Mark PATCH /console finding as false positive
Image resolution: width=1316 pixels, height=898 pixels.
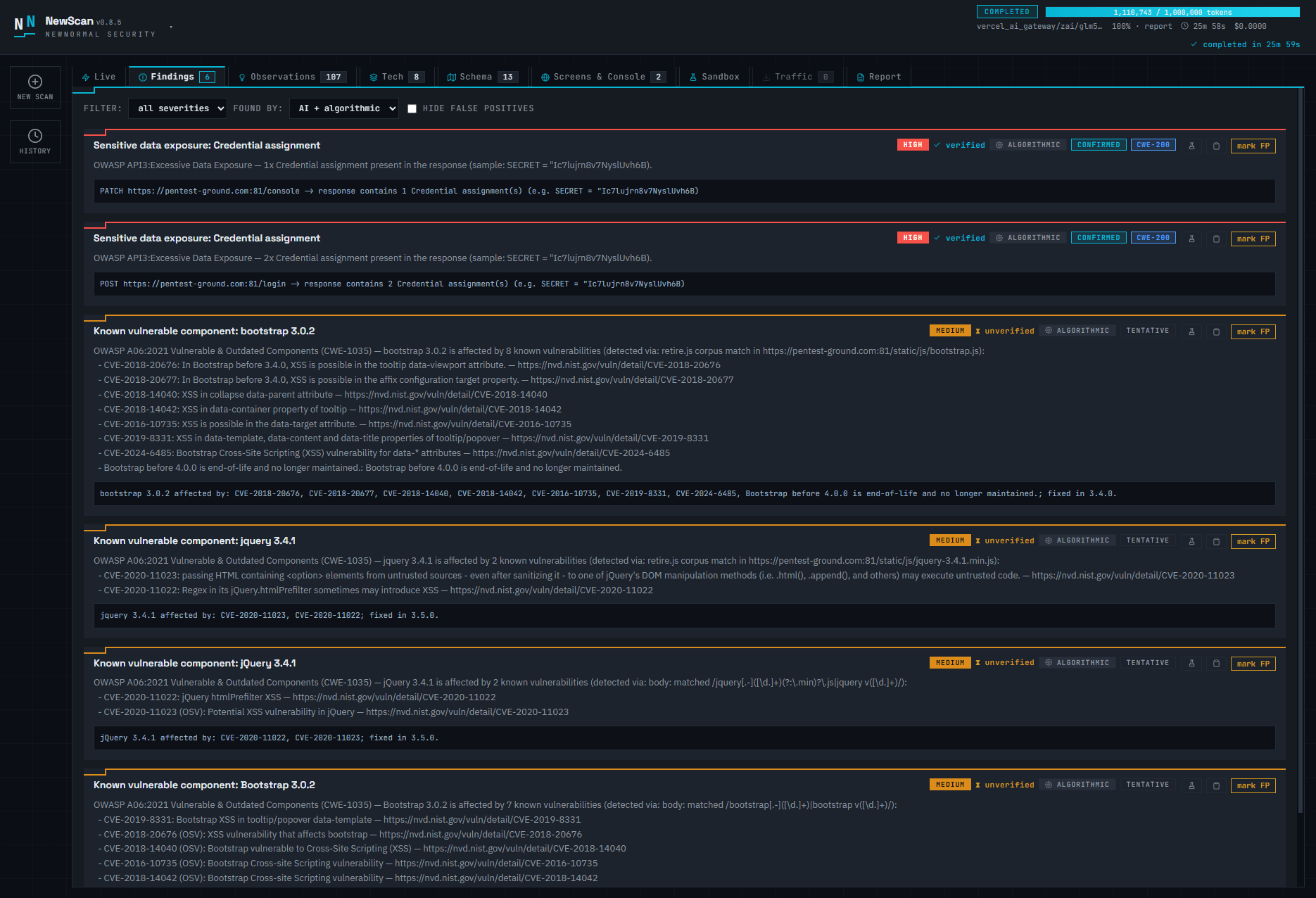click(1253, 146)
